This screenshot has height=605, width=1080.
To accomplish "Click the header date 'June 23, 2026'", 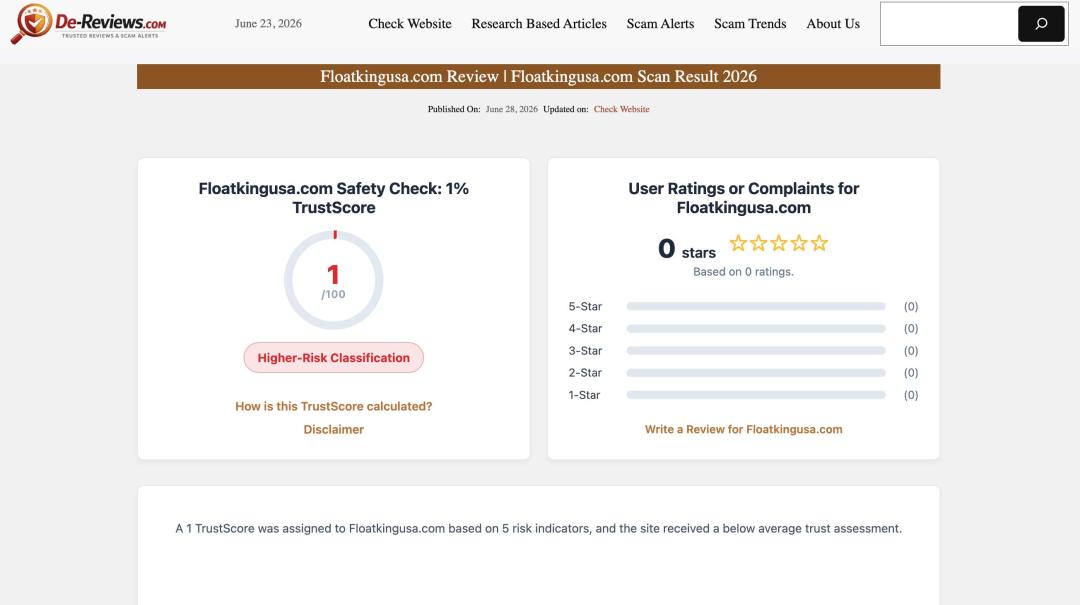I will point(268,23).
